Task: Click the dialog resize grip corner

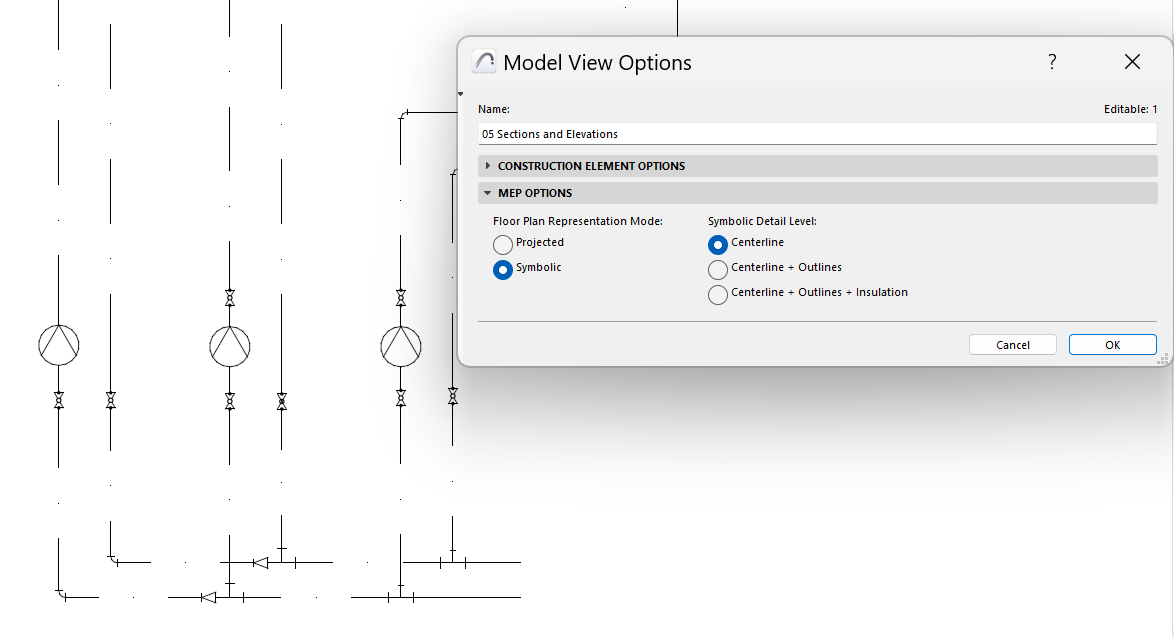Action: [x=1164, y=359]
